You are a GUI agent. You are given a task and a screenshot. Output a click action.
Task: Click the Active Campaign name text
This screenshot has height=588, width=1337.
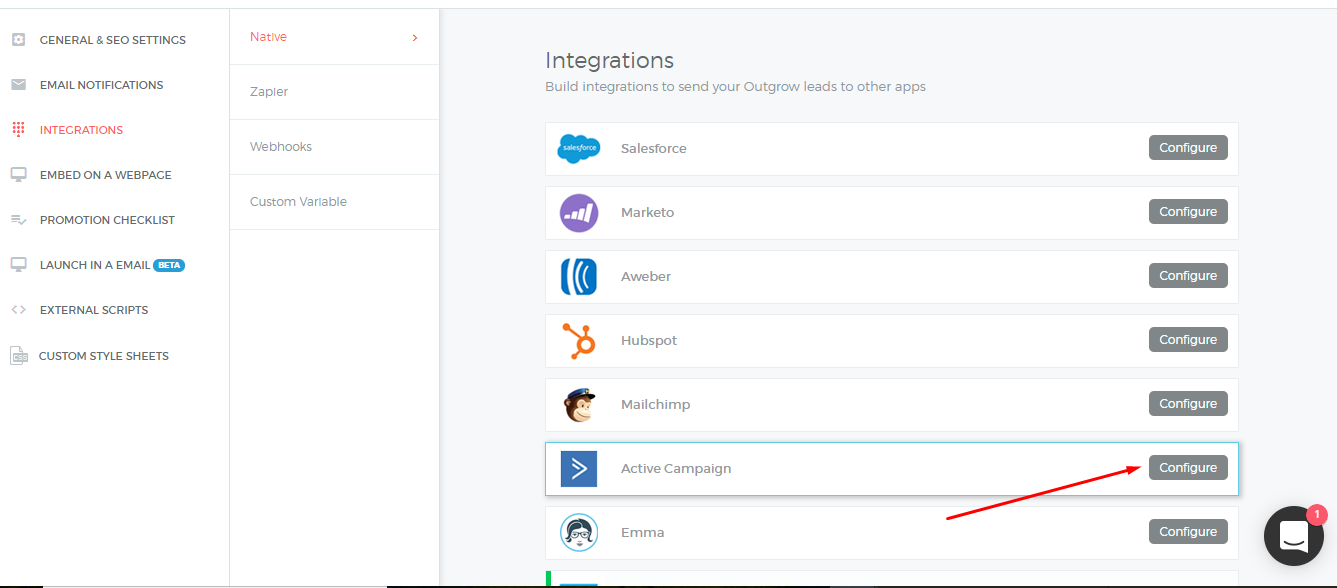tap(676, 469)
